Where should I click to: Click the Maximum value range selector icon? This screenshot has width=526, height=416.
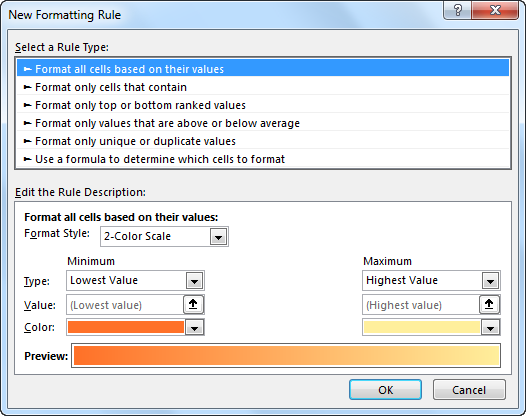(x=489, y=305)
